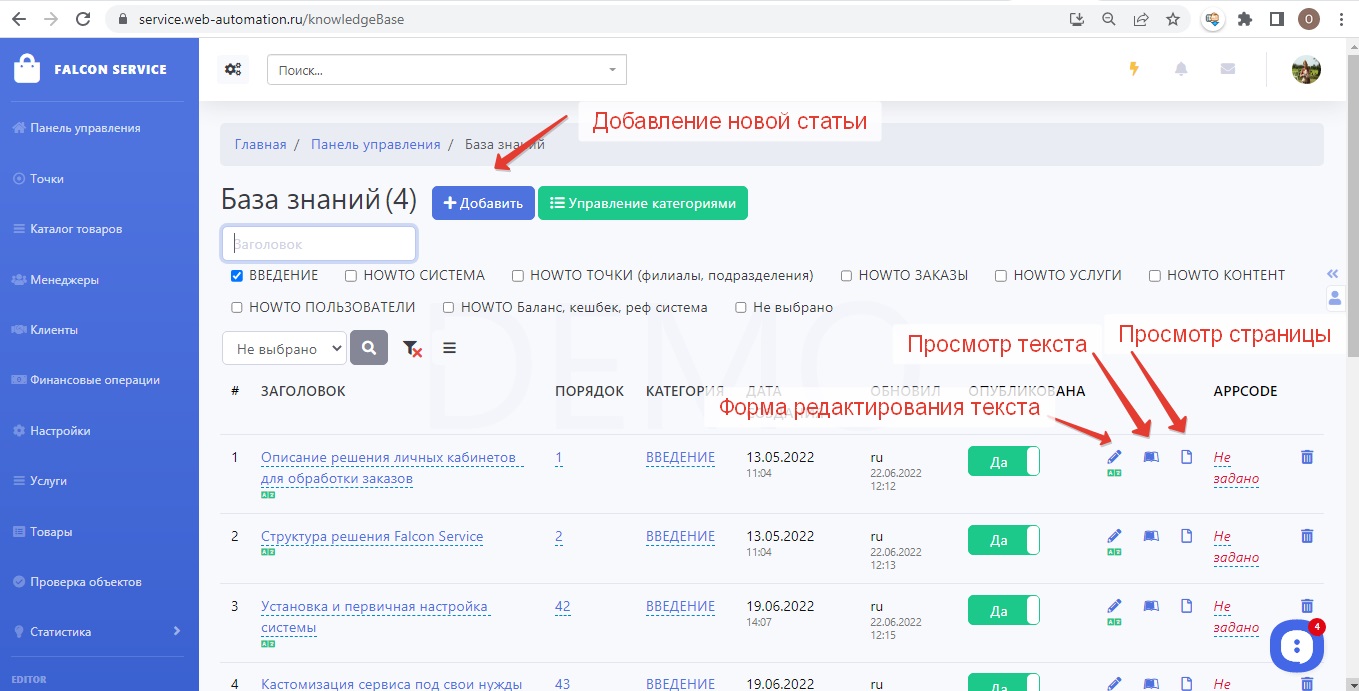Click the Добавить button
This screenshot has width=1359, height=691.
point(483,203)
